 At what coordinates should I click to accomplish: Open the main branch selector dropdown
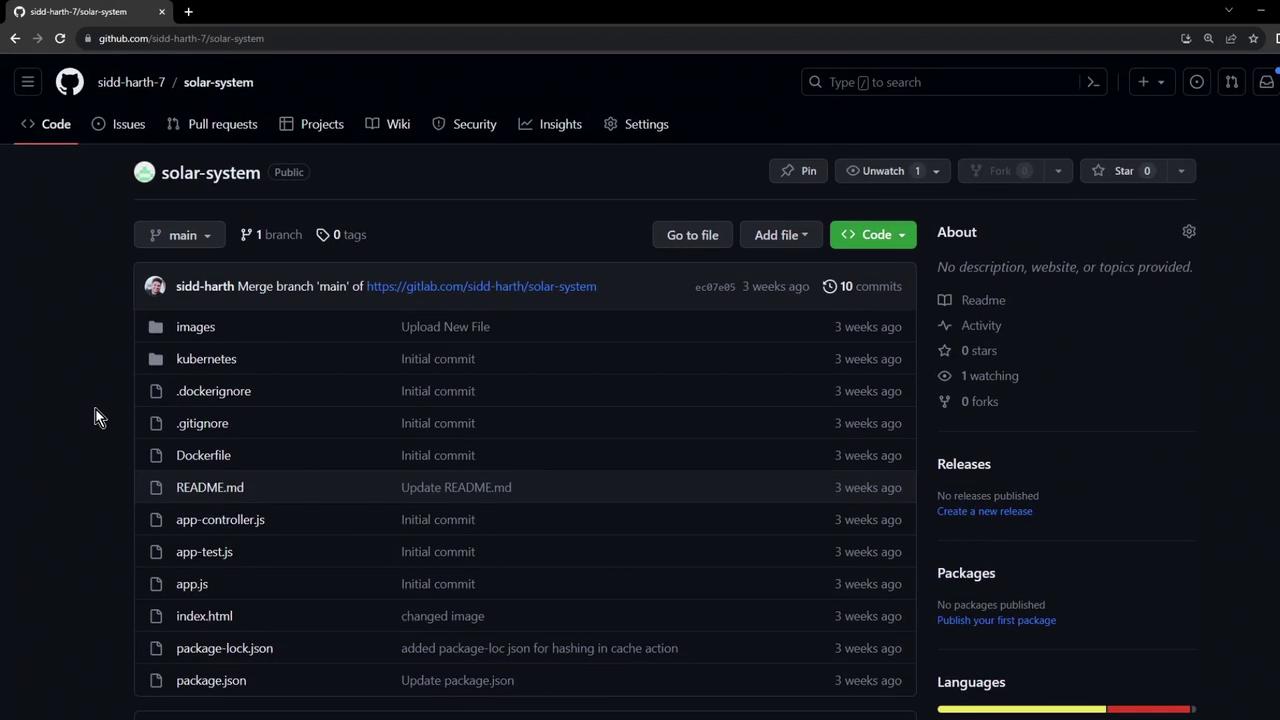point(180,235)
